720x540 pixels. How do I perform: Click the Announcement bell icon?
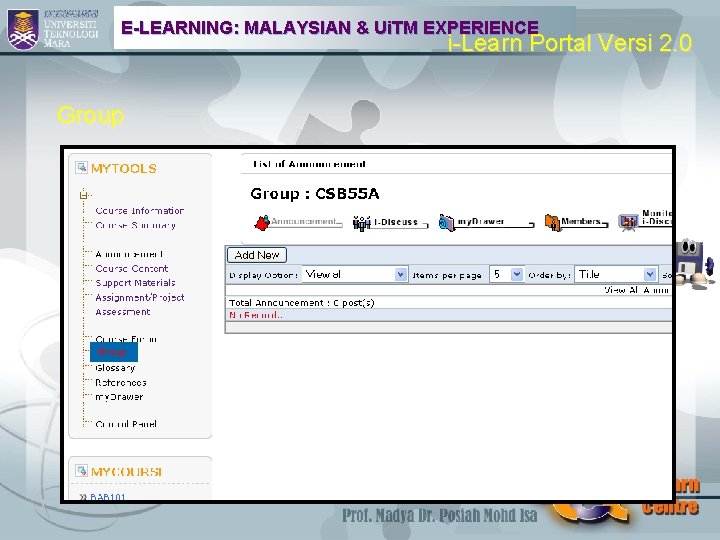(262, 223)
